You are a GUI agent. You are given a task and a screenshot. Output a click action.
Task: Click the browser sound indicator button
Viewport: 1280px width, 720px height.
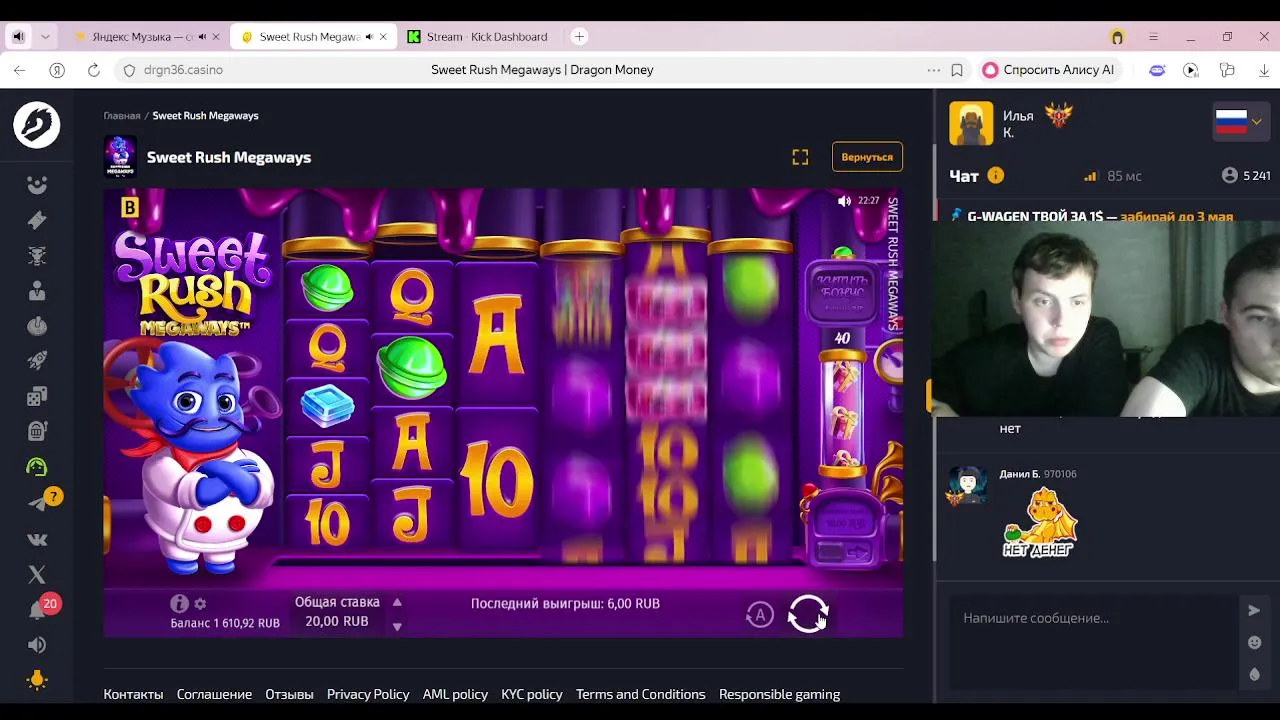(x=18, y=37)
